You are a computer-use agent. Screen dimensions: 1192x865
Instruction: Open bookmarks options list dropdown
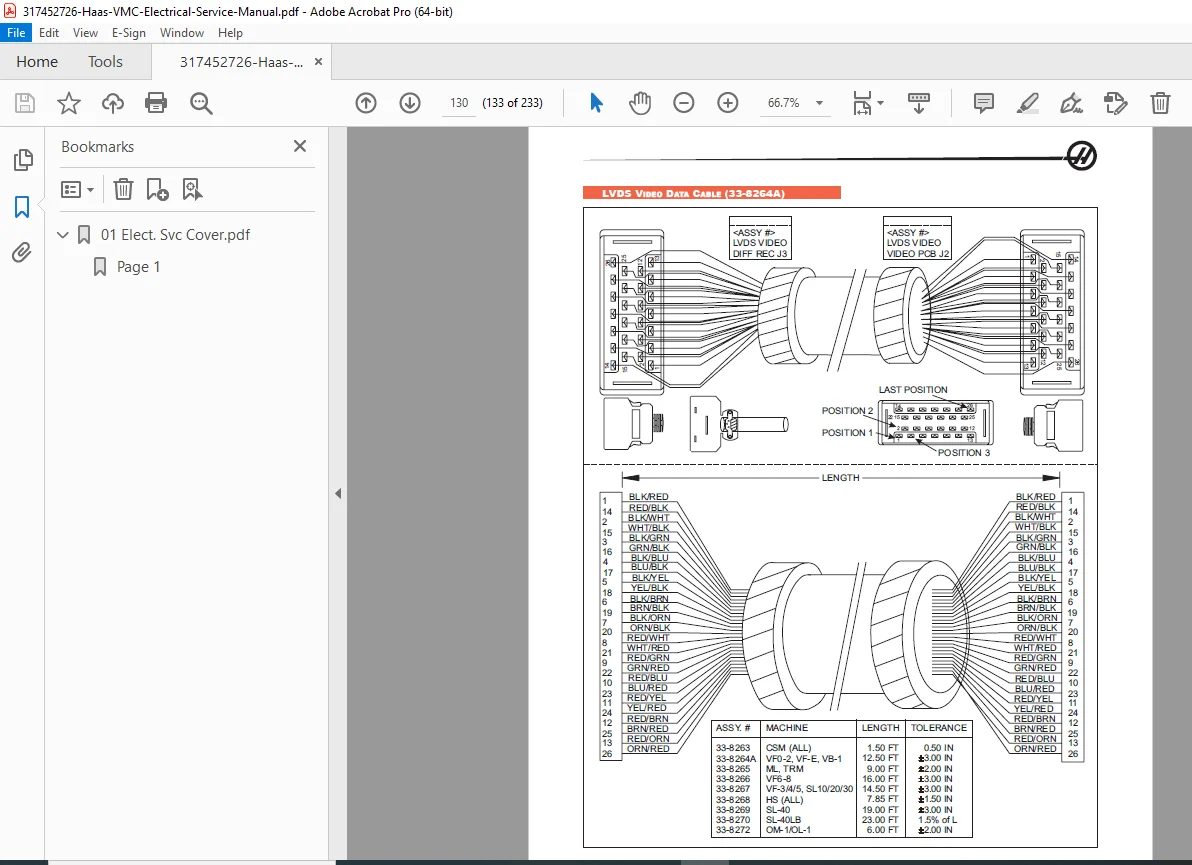(77, 189)
